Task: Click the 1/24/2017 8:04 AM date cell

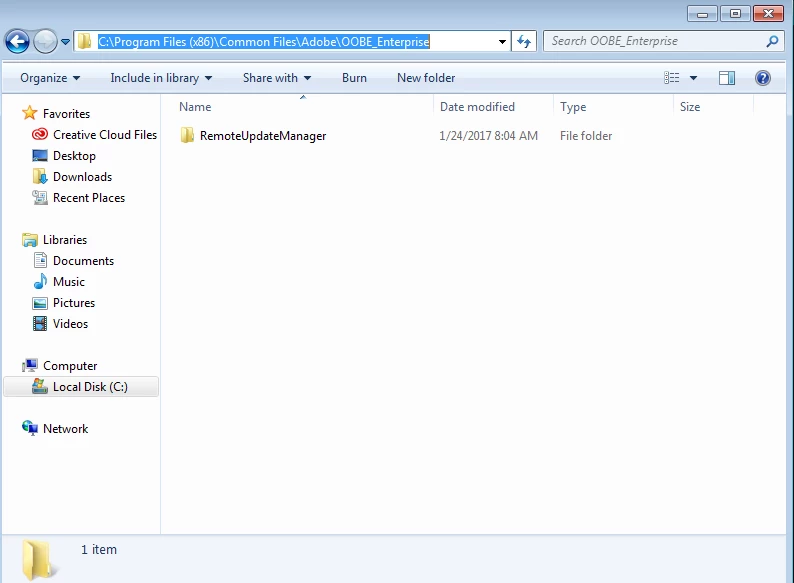Action: click(488, 136)
